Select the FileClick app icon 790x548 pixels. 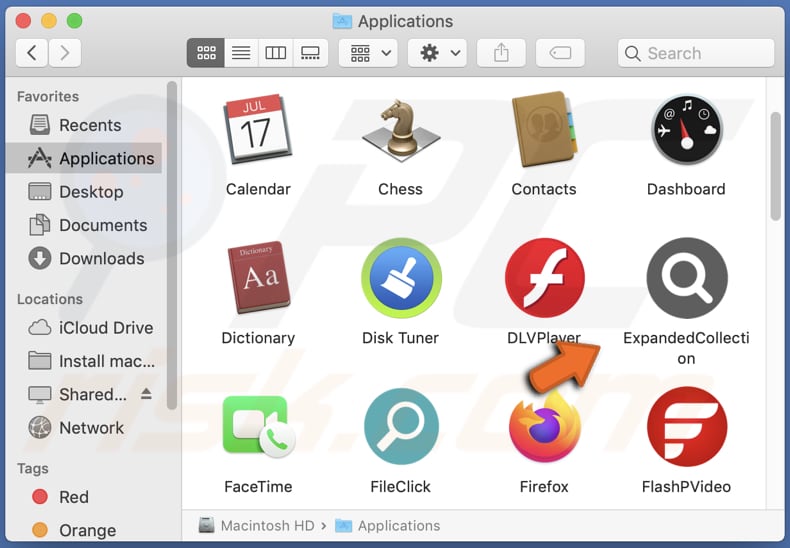[x=401, y=427]
